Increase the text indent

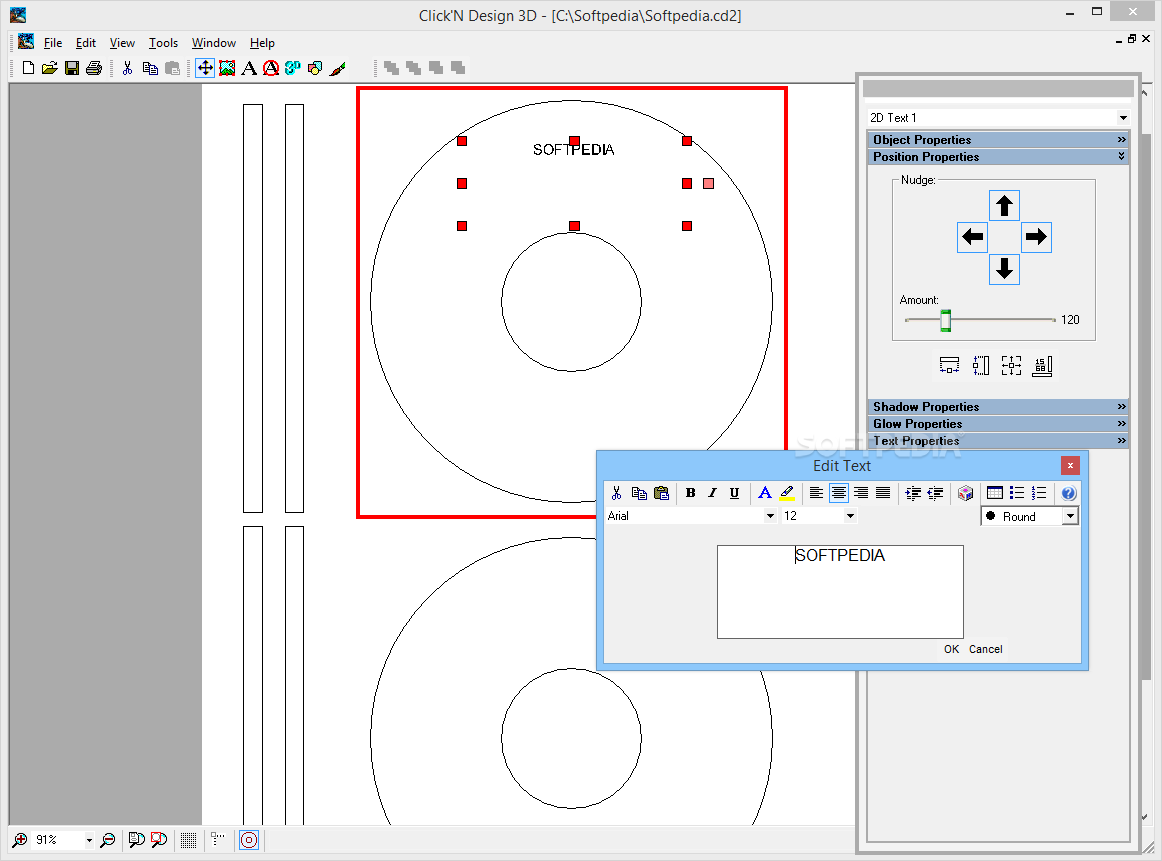913,493
